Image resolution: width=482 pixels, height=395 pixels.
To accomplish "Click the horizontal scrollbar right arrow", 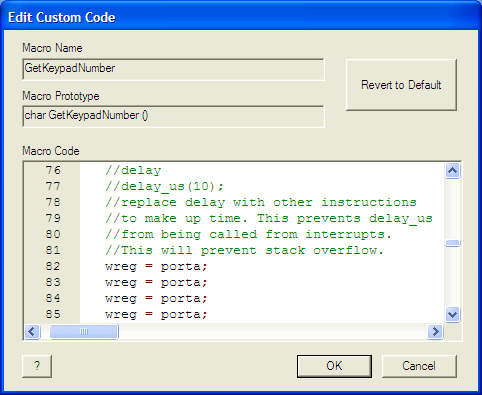I will tap(435, 331).
